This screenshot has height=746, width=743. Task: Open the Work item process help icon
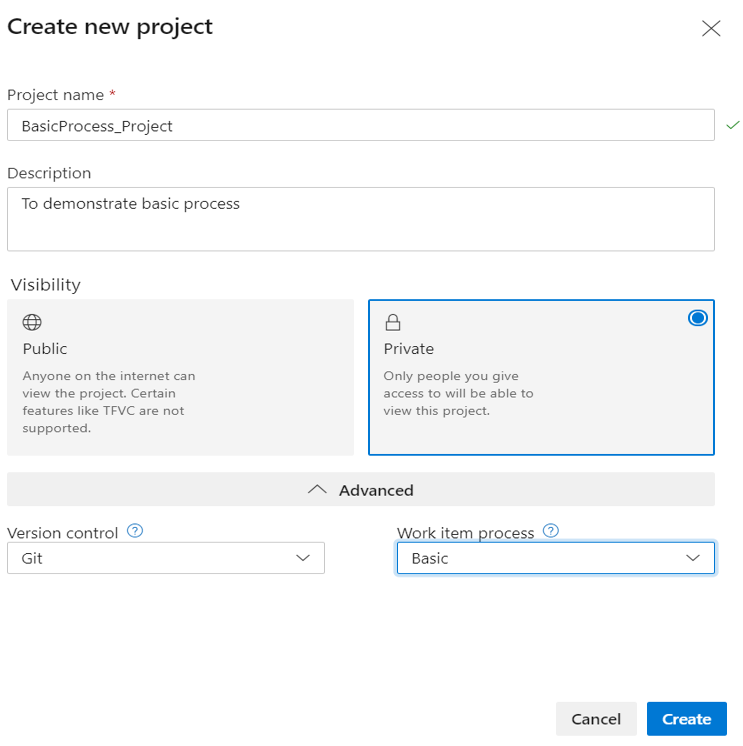(550, 531)
